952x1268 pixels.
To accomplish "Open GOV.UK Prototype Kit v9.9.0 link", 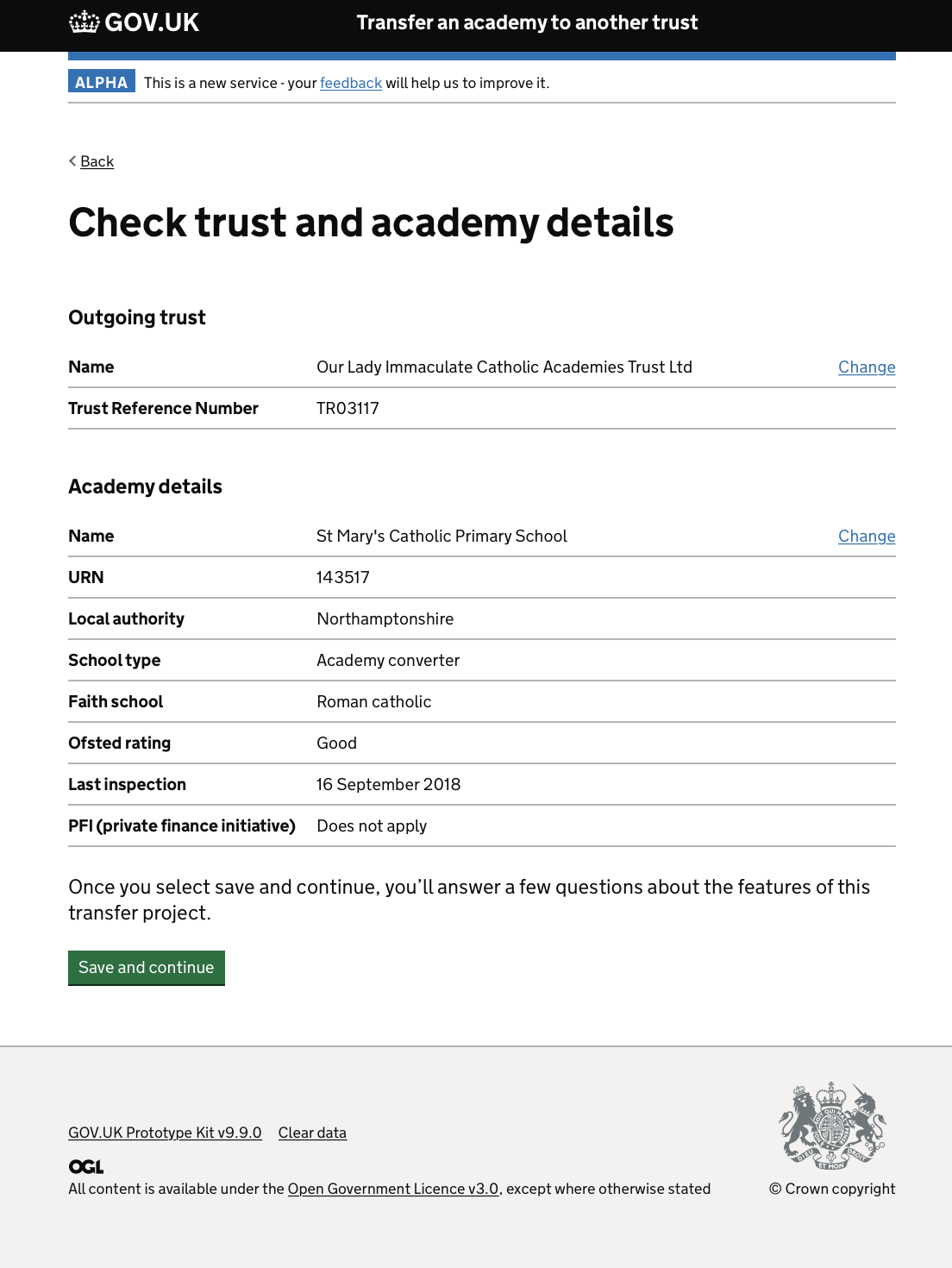I will pyautogui.click(x=165, y=1133).
